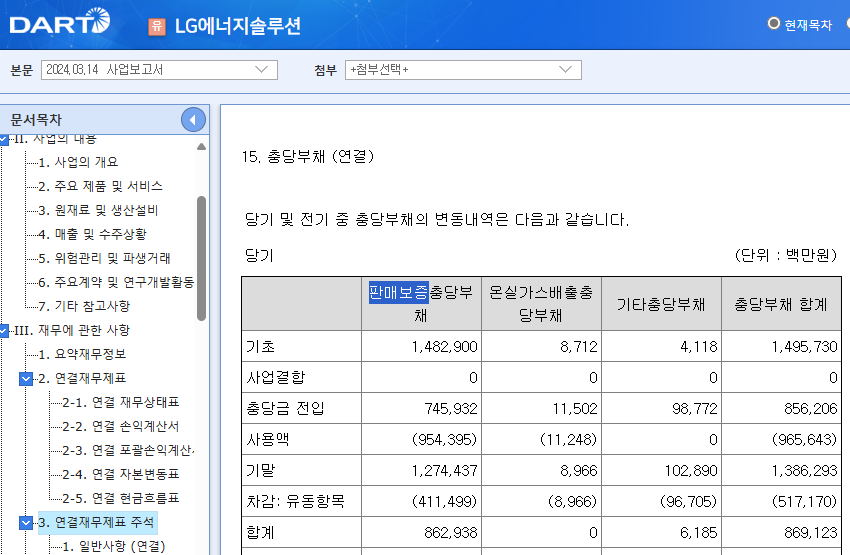Click the value 98,772

click(x=695, y=409)
